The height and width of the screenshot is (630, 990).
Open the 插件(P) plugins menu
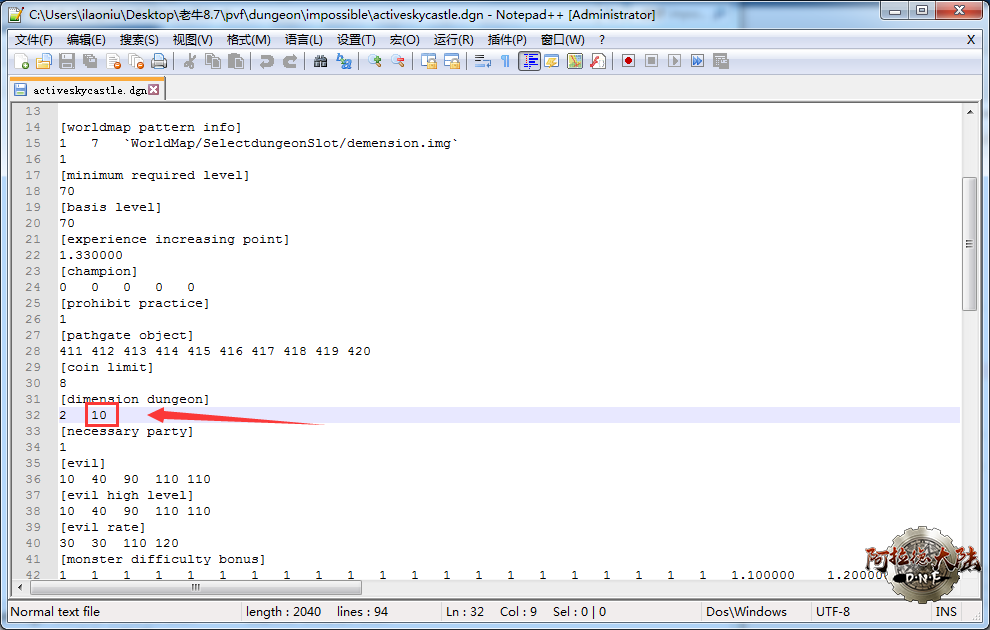(x=507, y=40)
